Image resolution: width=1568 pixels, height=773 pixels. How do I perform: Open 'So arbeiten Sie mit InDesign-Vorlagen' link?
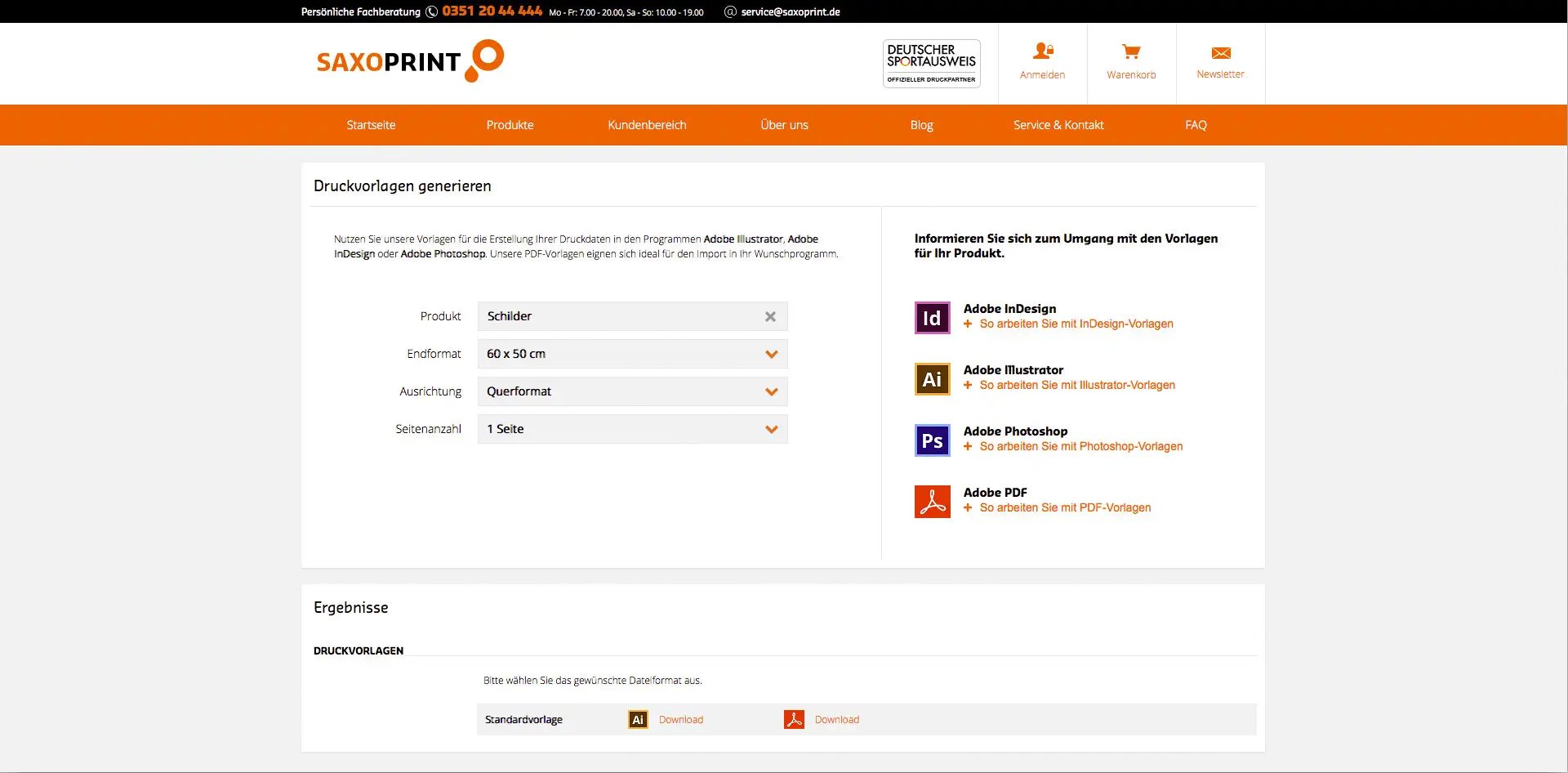[1076, 324]
